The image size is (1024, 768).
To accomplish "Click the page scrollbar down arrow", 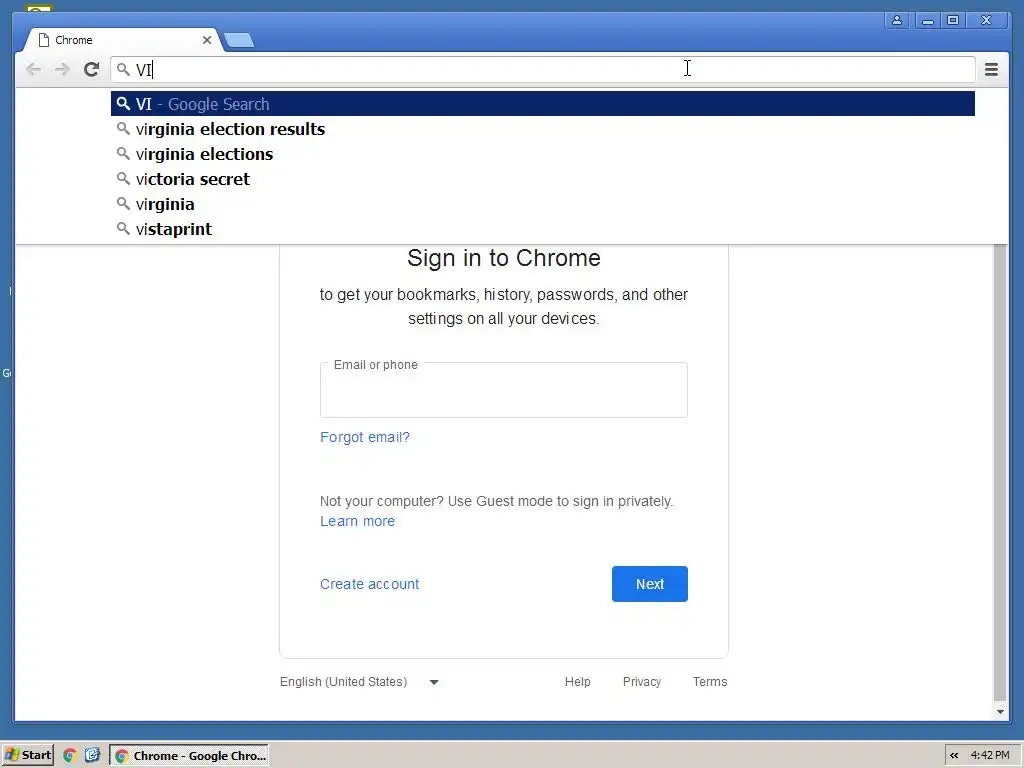I will coord(1000,712).
